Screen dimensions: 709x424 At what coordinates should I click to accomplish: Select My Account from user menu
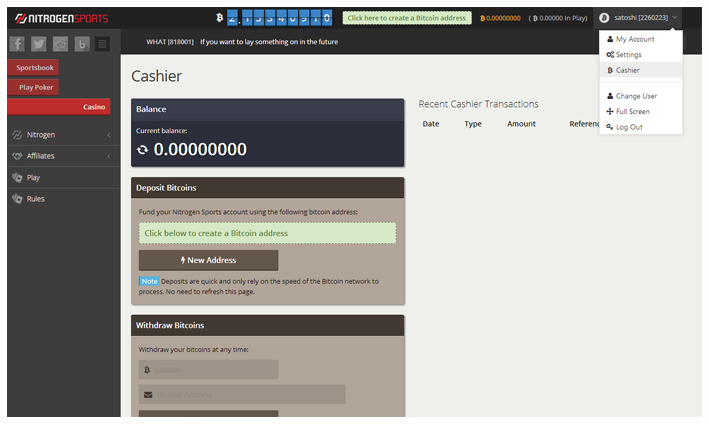pos(635,39)
